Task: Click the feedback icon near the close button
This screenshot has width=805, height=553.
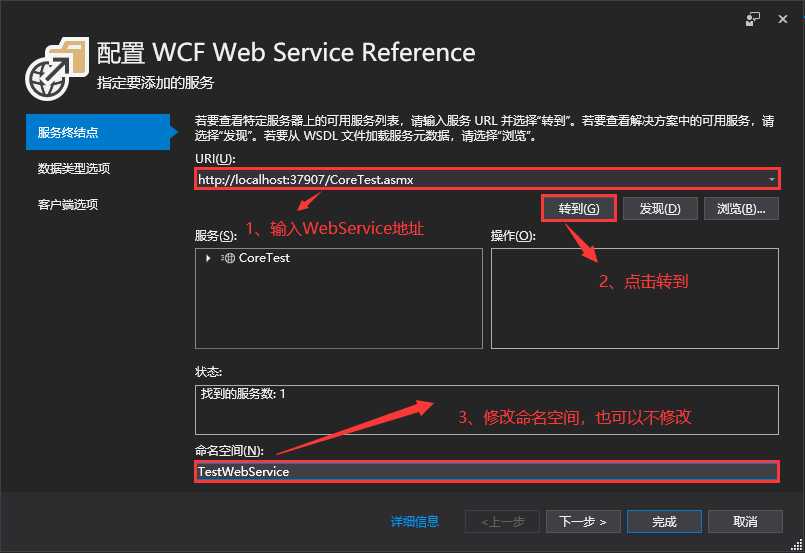Action: tap(753, 20)
